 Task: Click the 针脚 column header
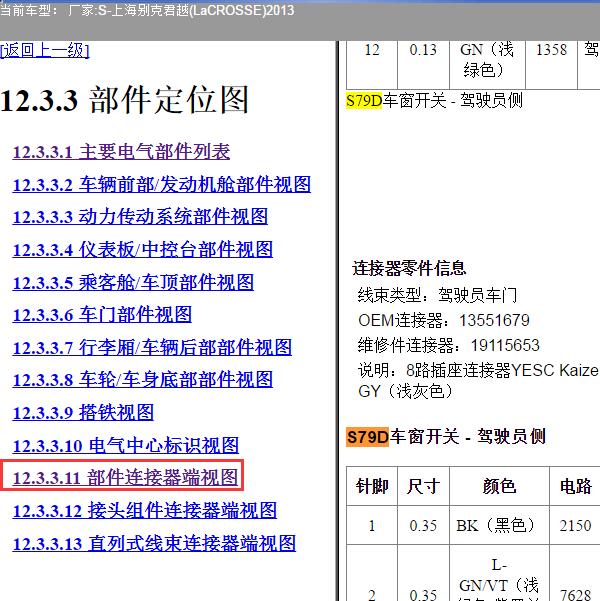(372, 486)
